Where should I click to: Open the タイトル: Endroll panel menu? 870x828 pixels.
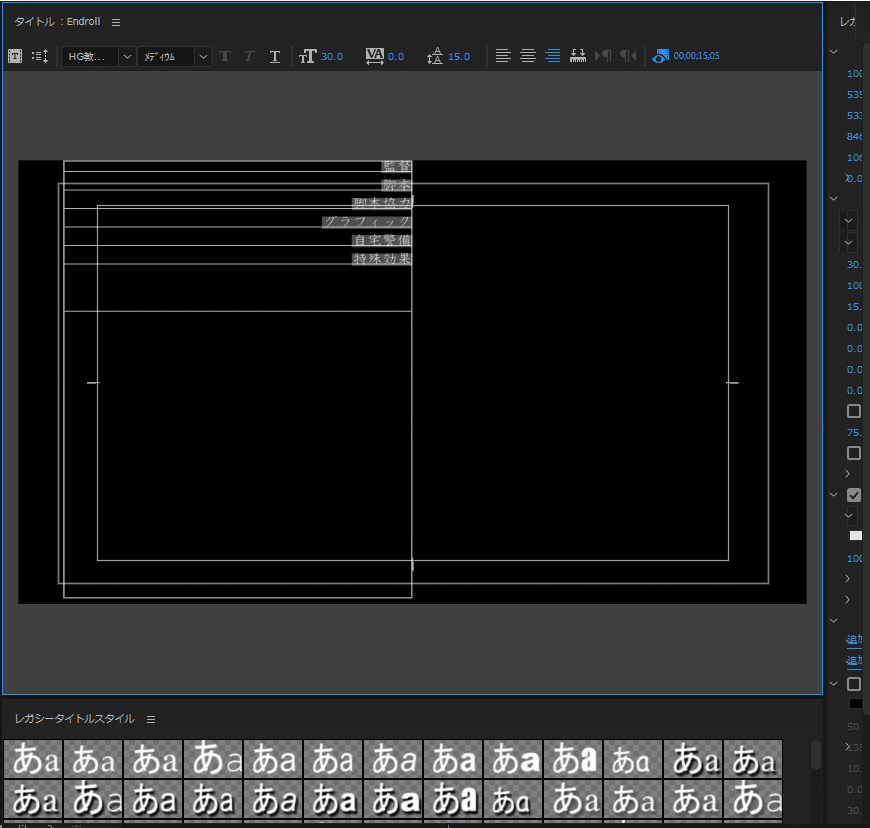(116, 22)
